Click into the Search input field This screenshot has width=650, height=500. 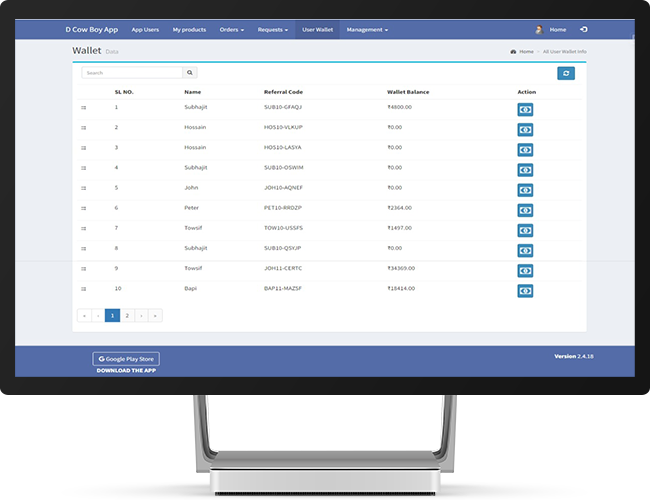(x=132, y=73)
